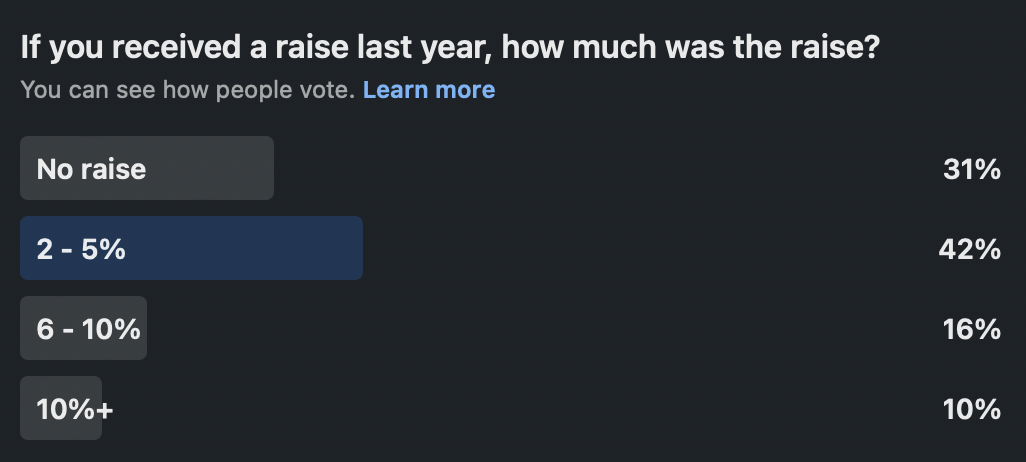The width and height of the screenshot is (1026, 462).
Task: Click the poll question heading text
Action: pyautogui.click(x=449, y=47)
